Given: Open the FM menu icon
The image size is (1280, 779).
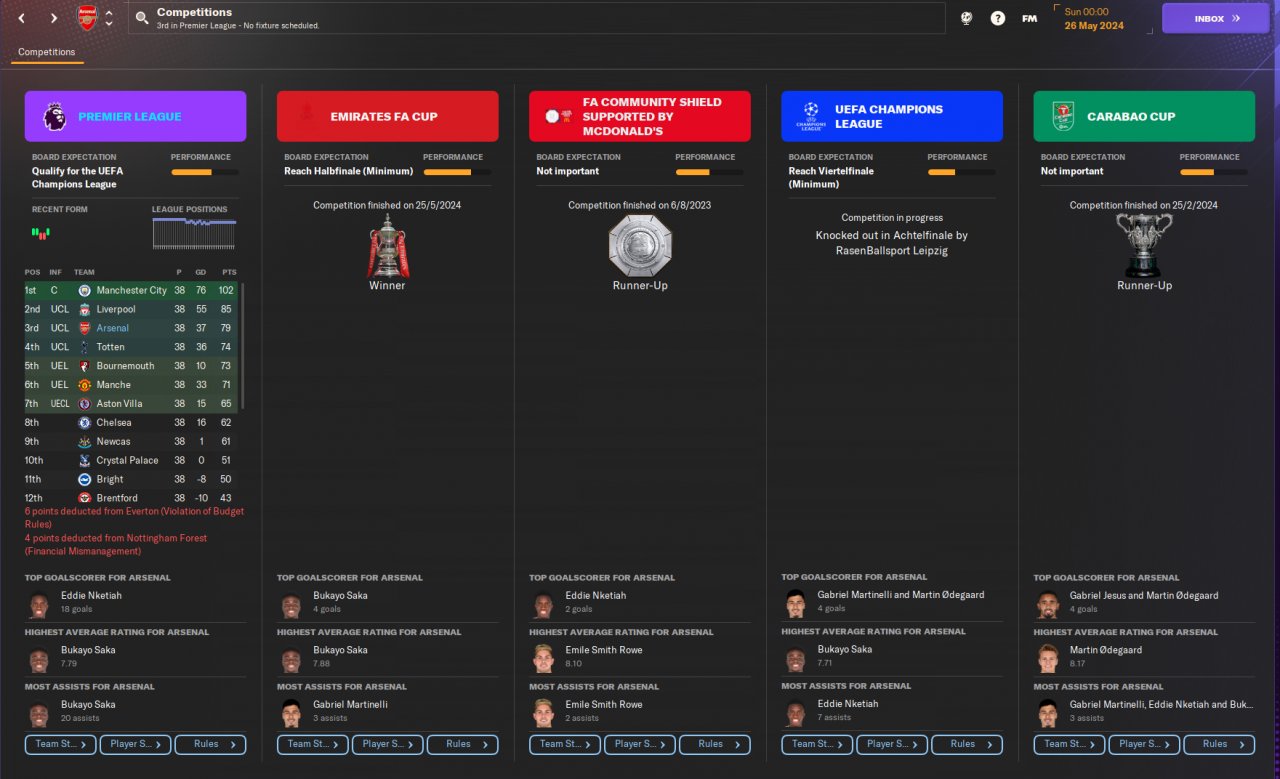Looking at the screenshot, I should coord(1029,18).
